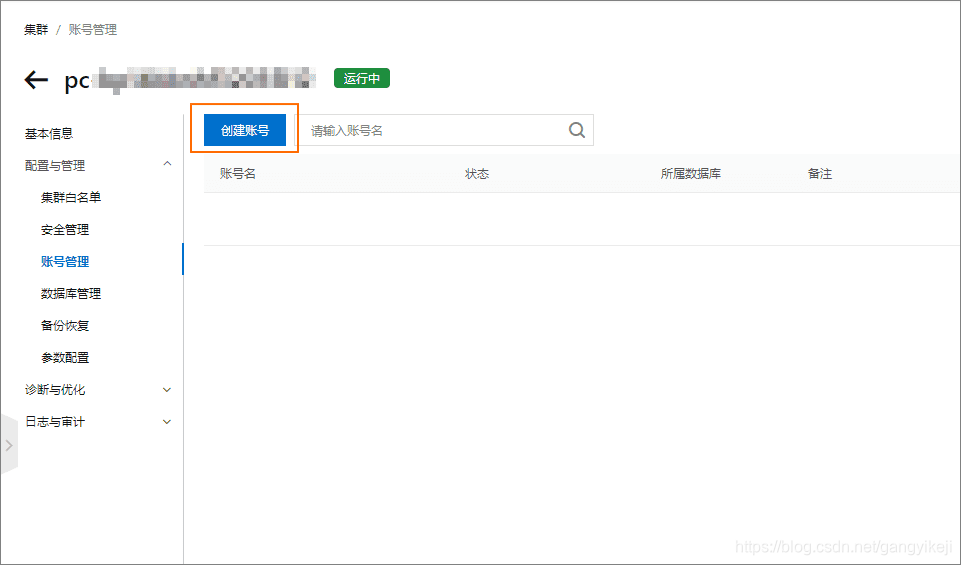The width and height of the screenshot is (961, 565).
Task: Open 基本信息 in the sidebar
Action: (x=48, y=134)
